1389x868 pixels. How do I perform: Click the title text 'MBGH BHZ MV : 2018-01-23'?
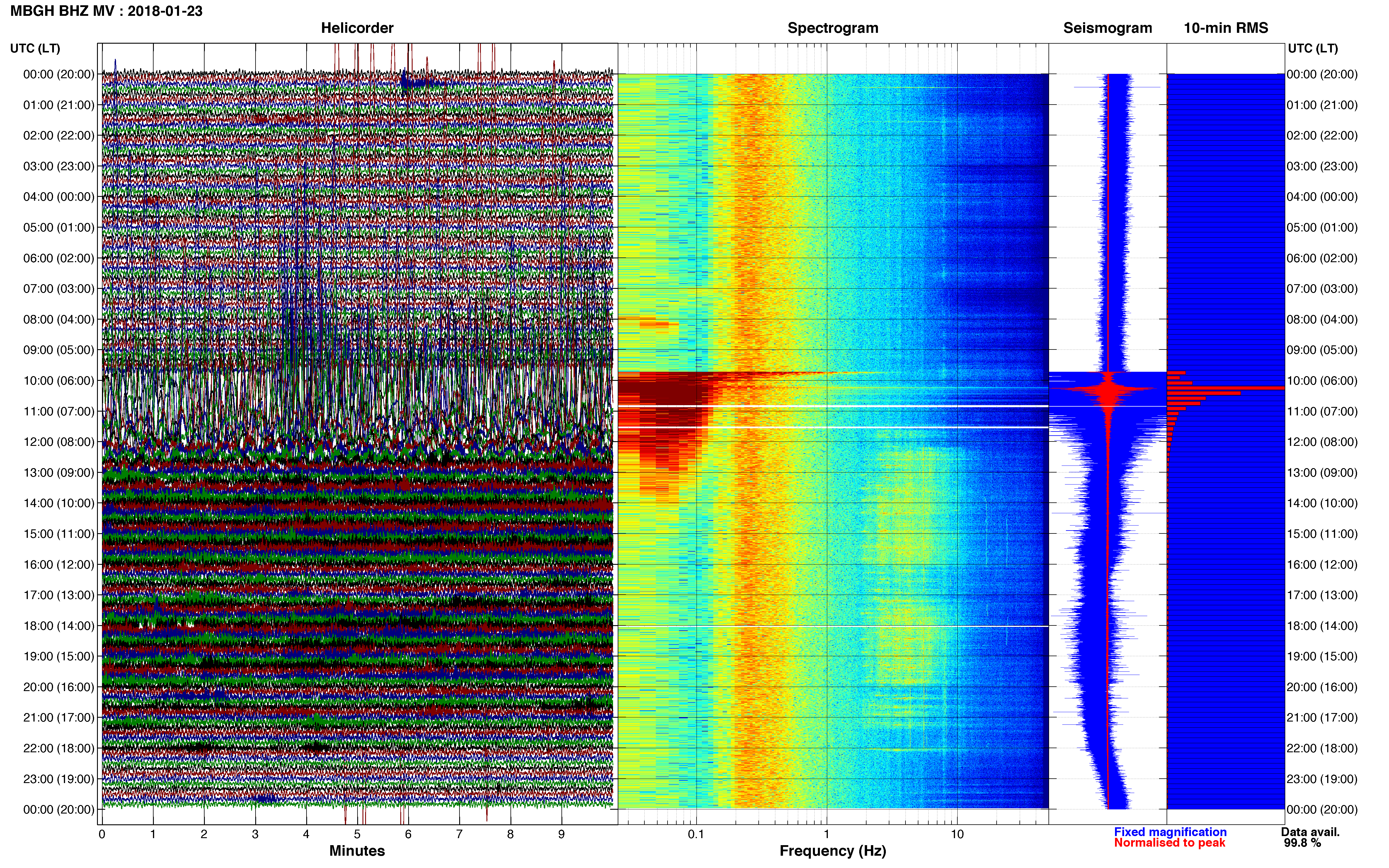(106, 11)
